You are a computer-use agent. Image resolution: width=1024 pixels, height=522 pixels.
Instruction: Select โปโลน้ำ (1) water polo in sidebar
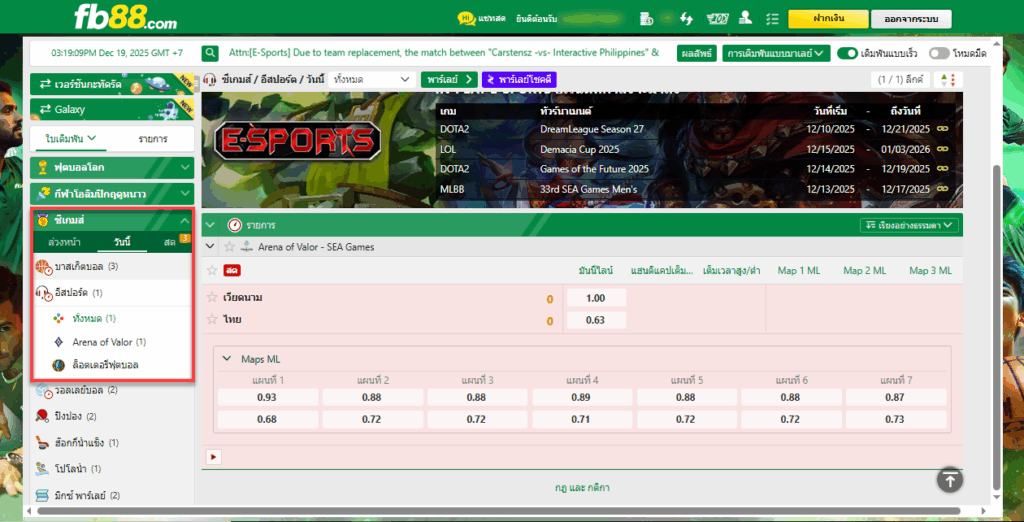(x=112, y=468)
